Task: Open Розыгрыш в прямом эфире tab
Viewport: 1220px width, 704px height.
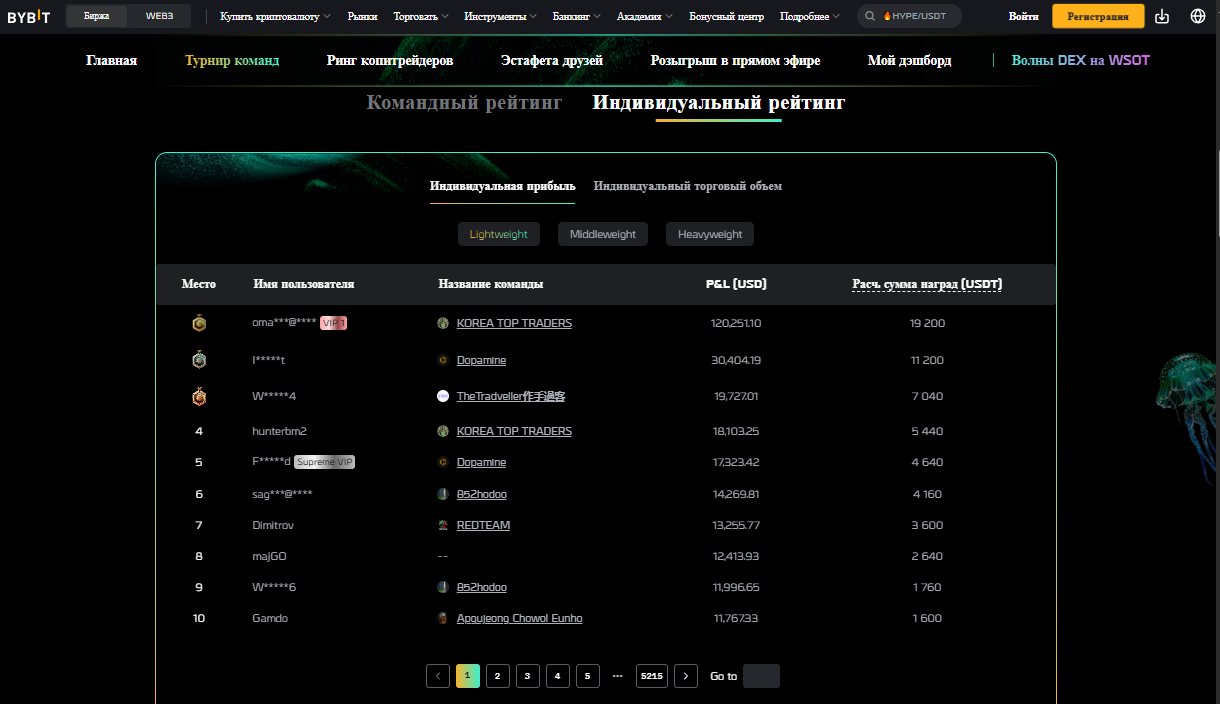Action: [735, 60]
